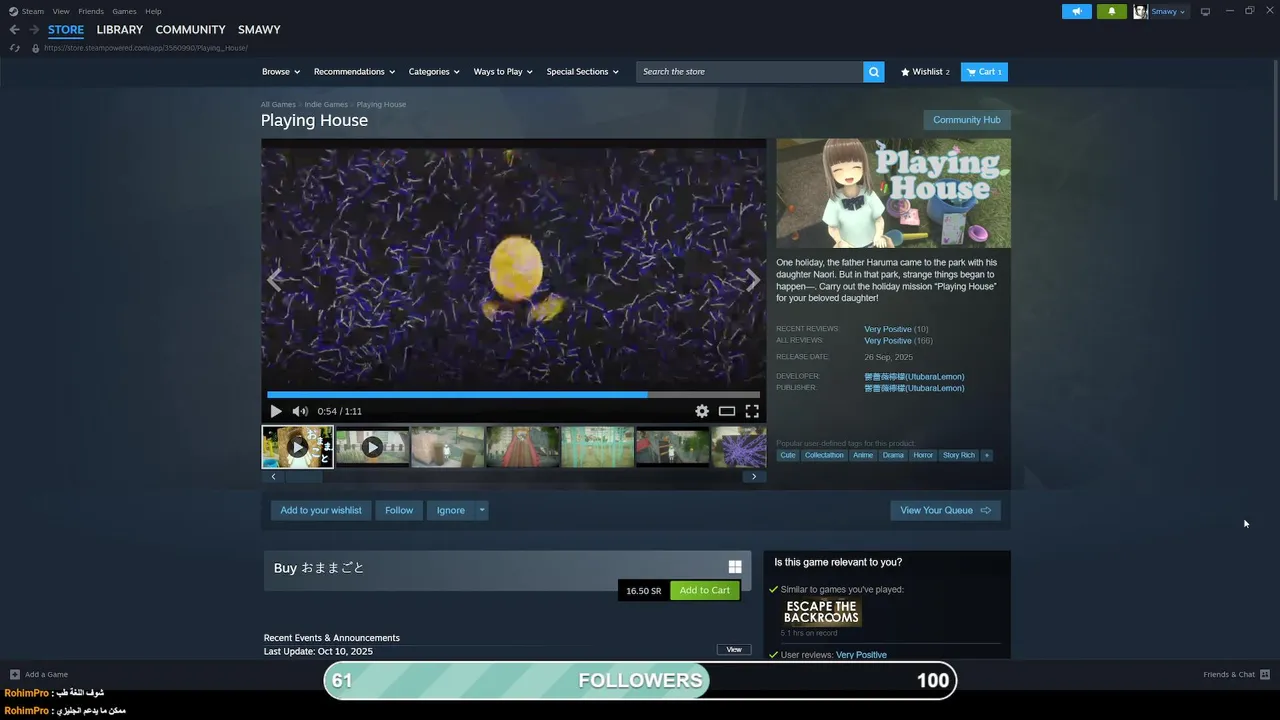
Task: Click the Horror tag
Action: pos(923,455)
